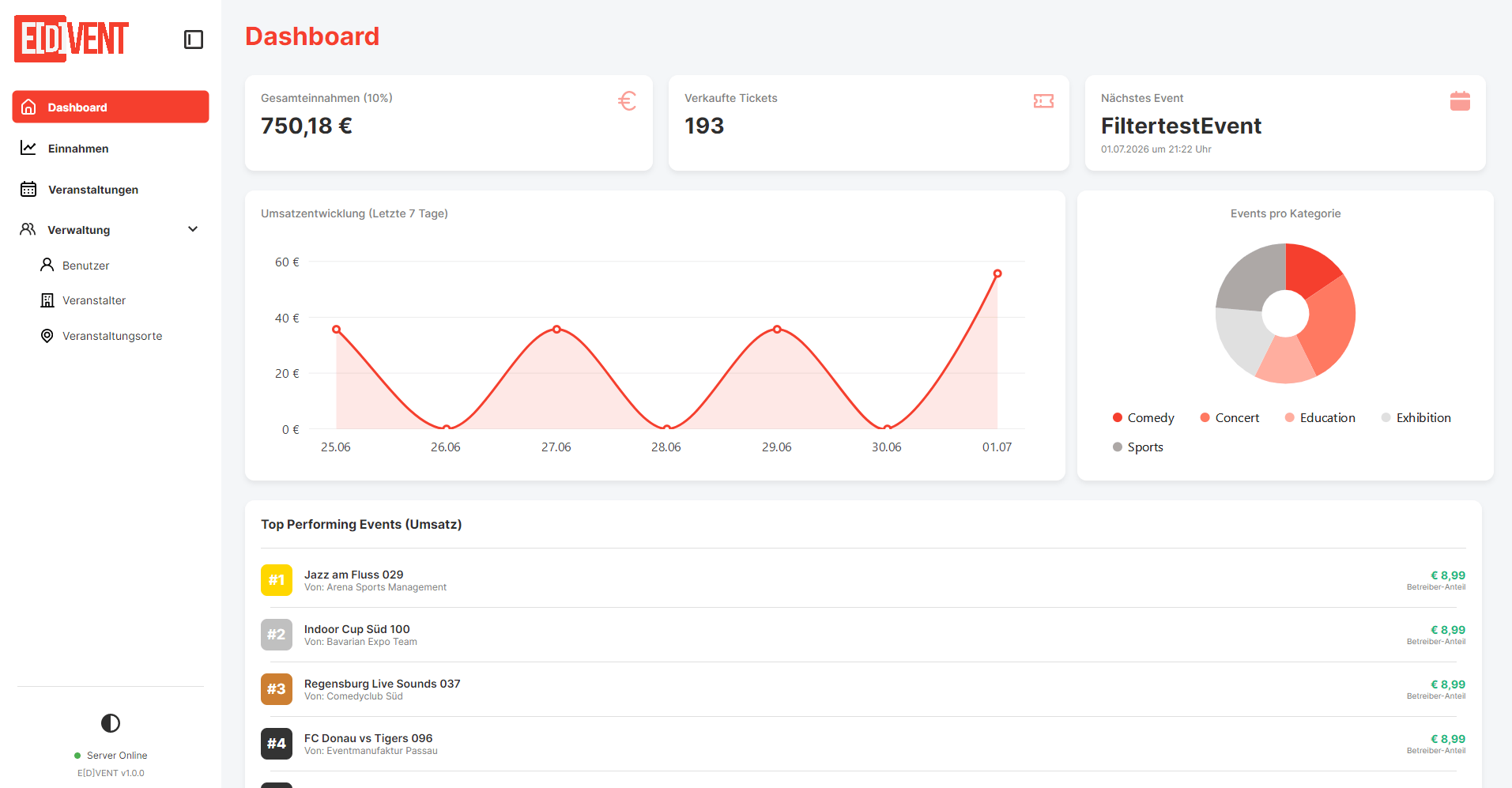Toggle dark mode with the contrast icon
Image resolution: width=1512 pixels, height=788 pixels.
(111, 723)
